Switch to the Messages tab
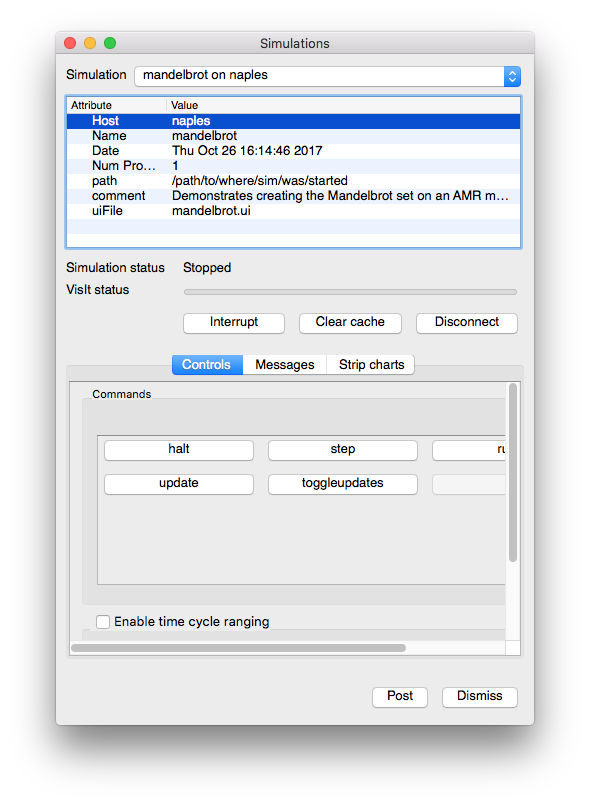The image size is (590, 805). click(284, 365)
